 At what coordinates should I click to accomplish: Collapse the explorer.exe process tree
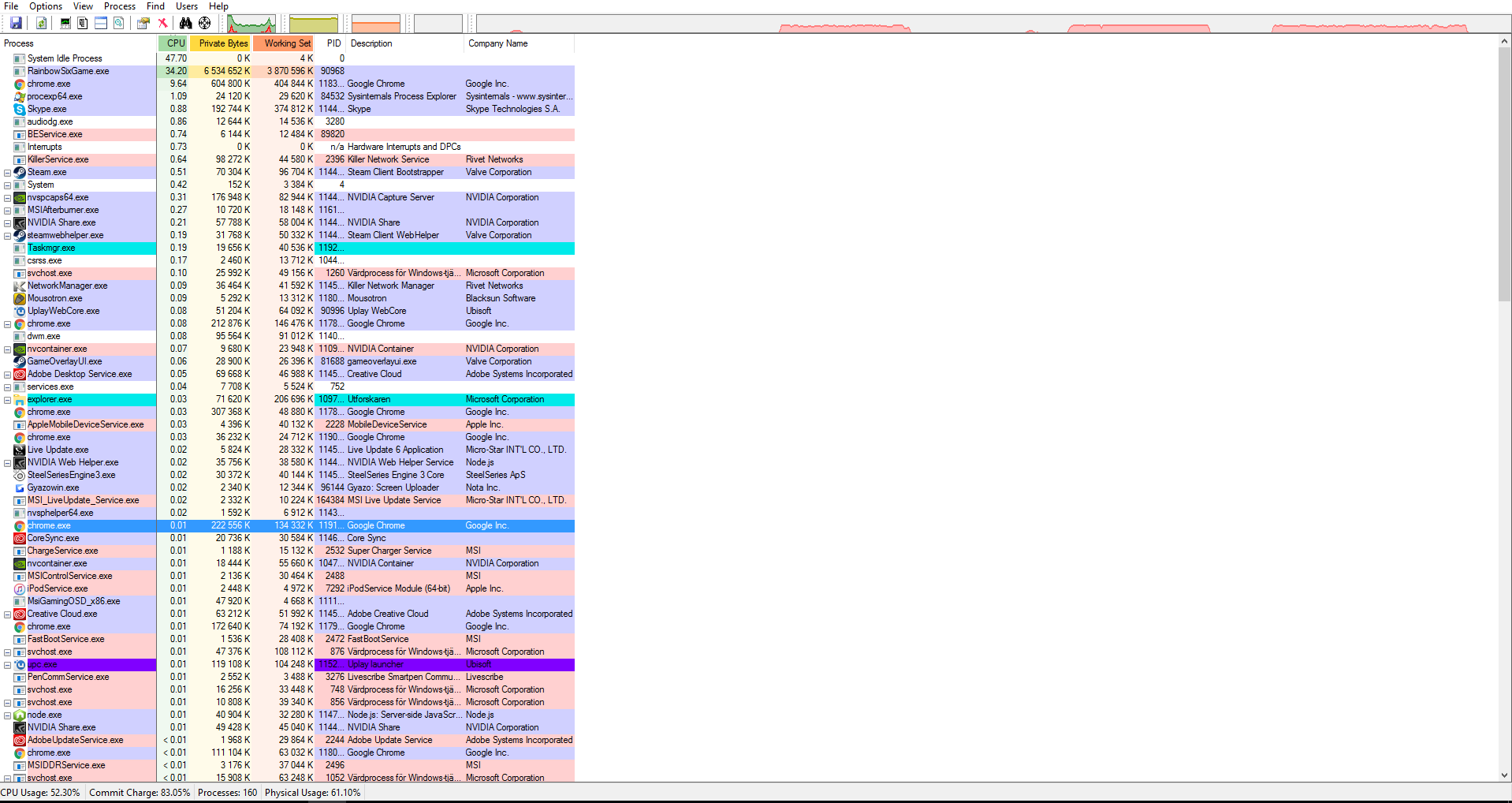click(x=7, y=400)
